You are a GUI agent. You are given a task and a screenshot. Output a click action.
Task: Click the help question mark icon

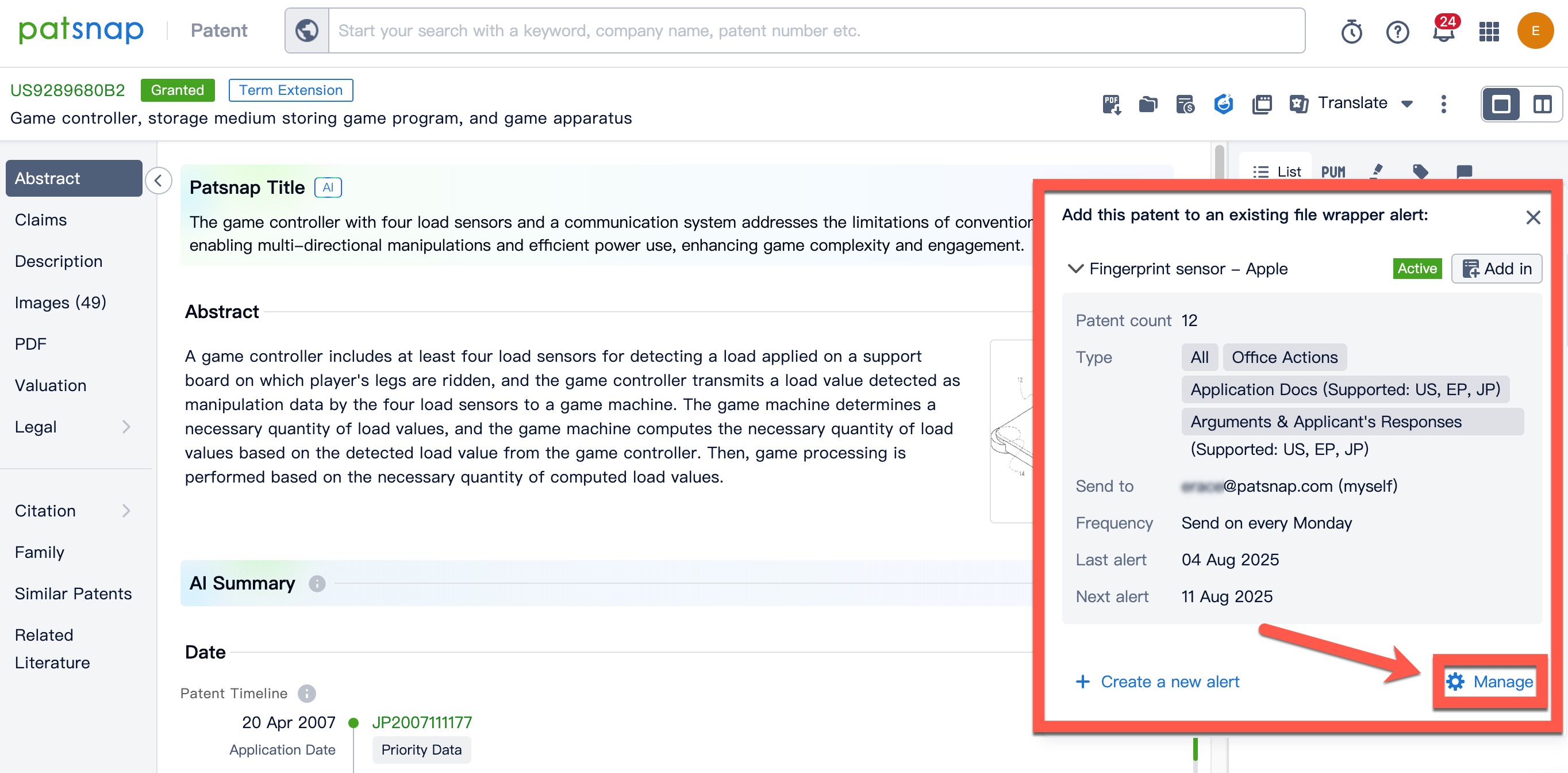coord(1397,31)
